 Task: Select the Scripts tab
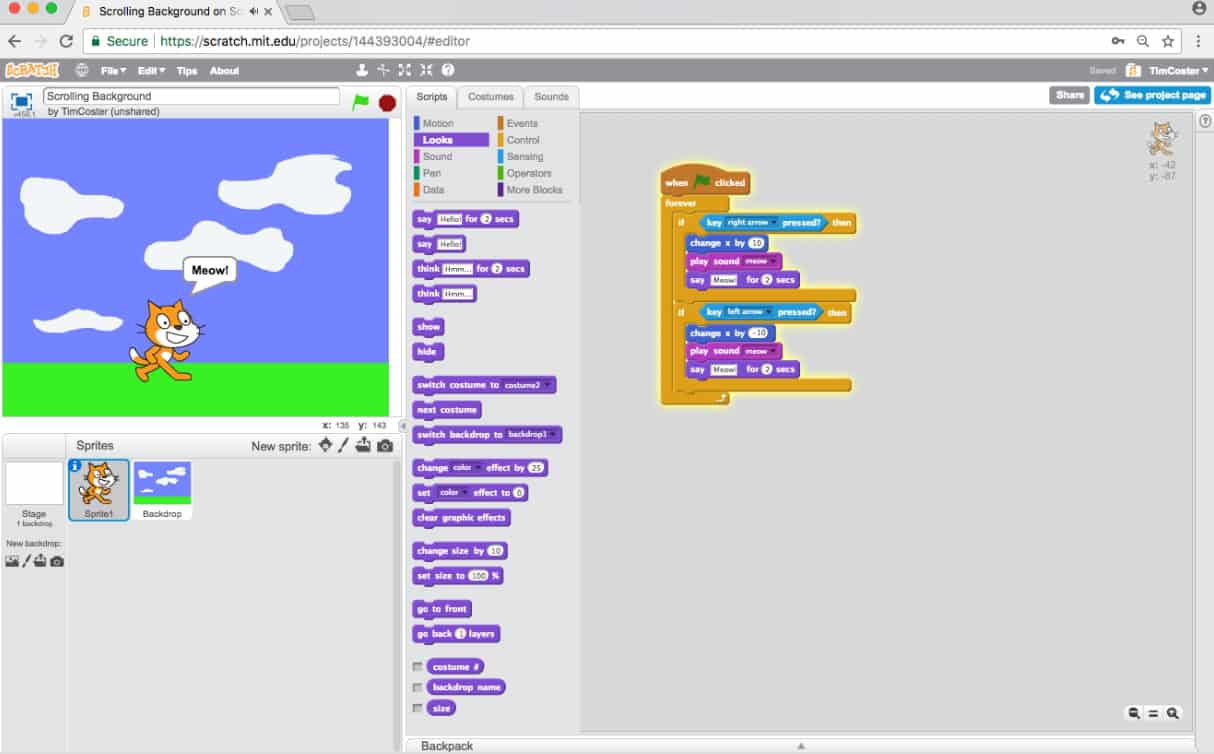tap(432, 97)
